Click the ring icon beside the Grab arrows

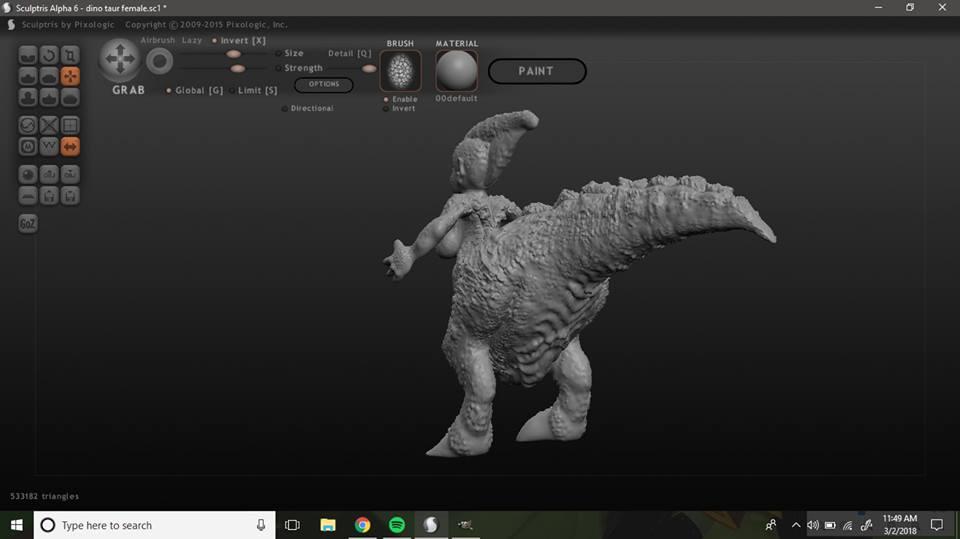click(x=159, y=61)
